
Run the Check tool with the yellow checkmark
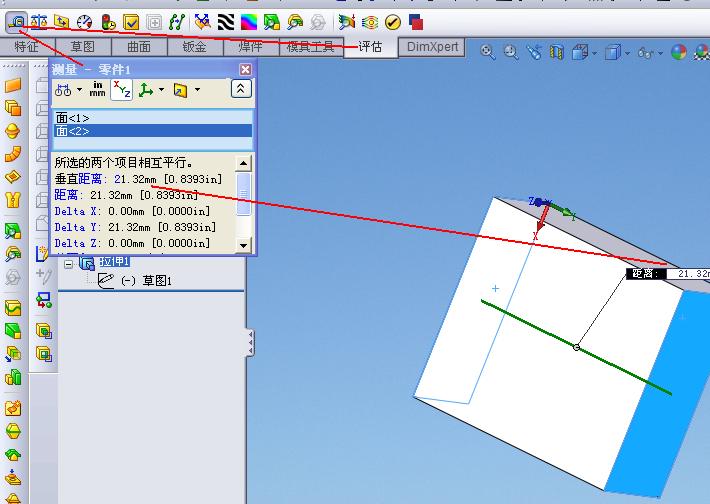[x=131, y=22]
